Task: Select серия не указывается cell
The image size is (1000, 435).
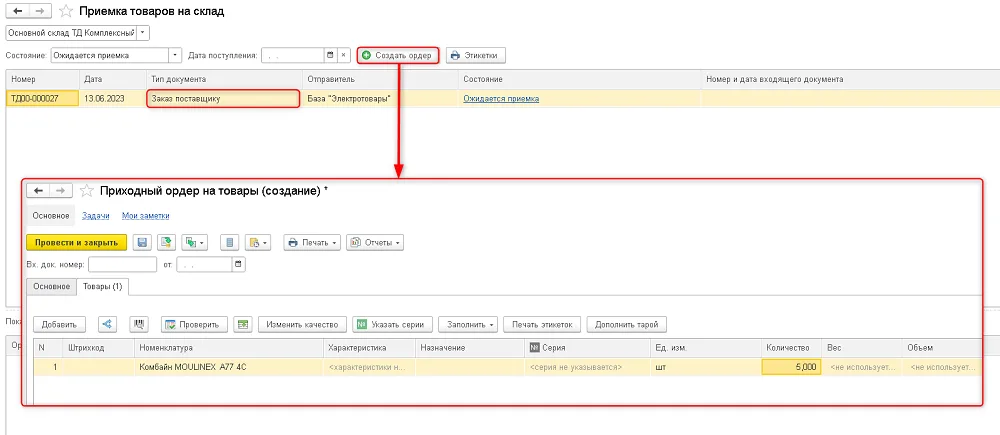Action: tap(587, 367)
